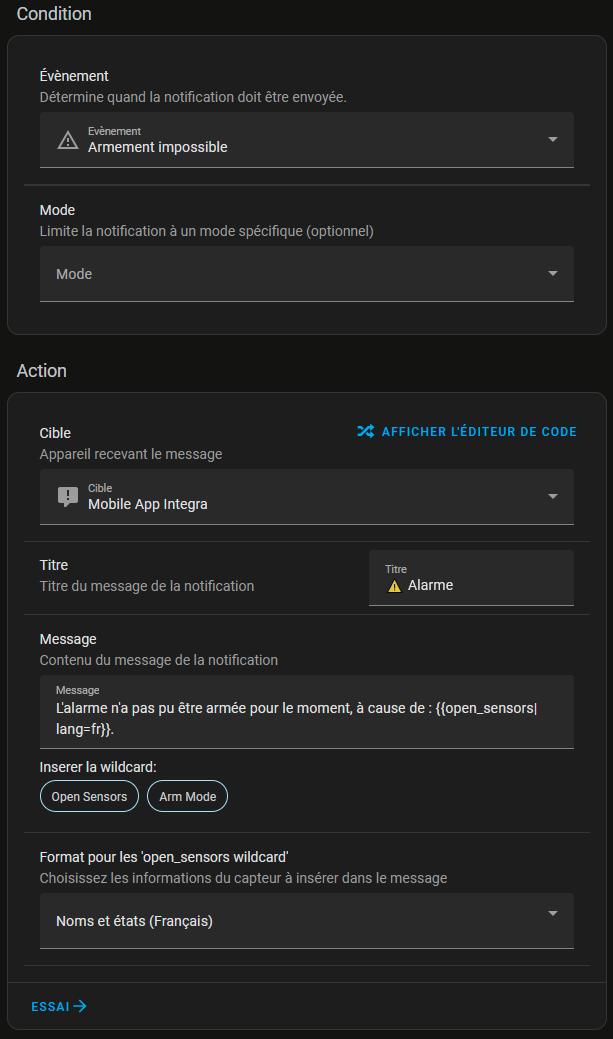Insert the Arm Mode wildcard
This screenshot has height=1039, width=613.
[x=187, y=797]
